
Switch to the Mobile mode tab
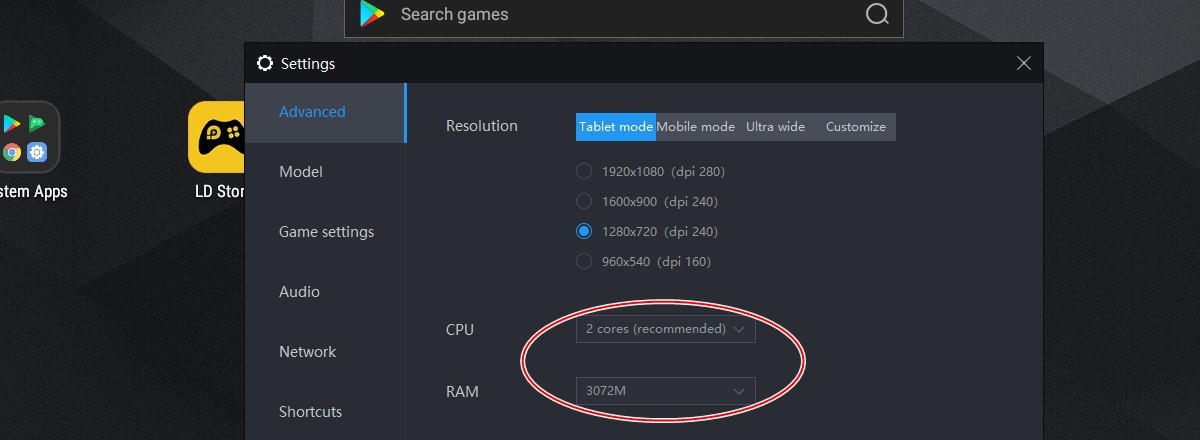[696, 127]
